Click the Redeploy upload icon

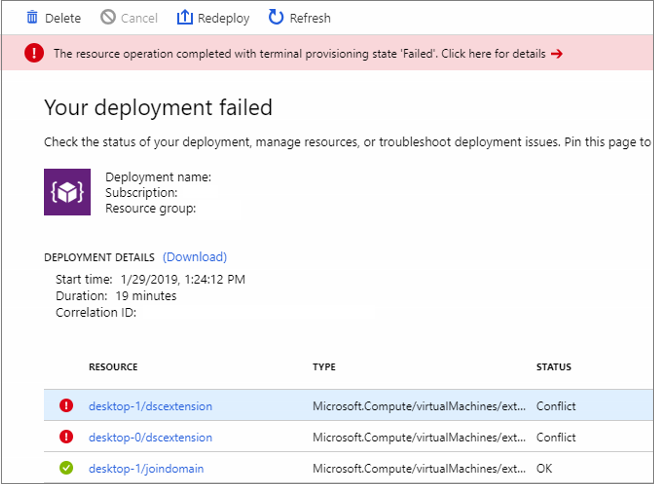coord(184,18)
